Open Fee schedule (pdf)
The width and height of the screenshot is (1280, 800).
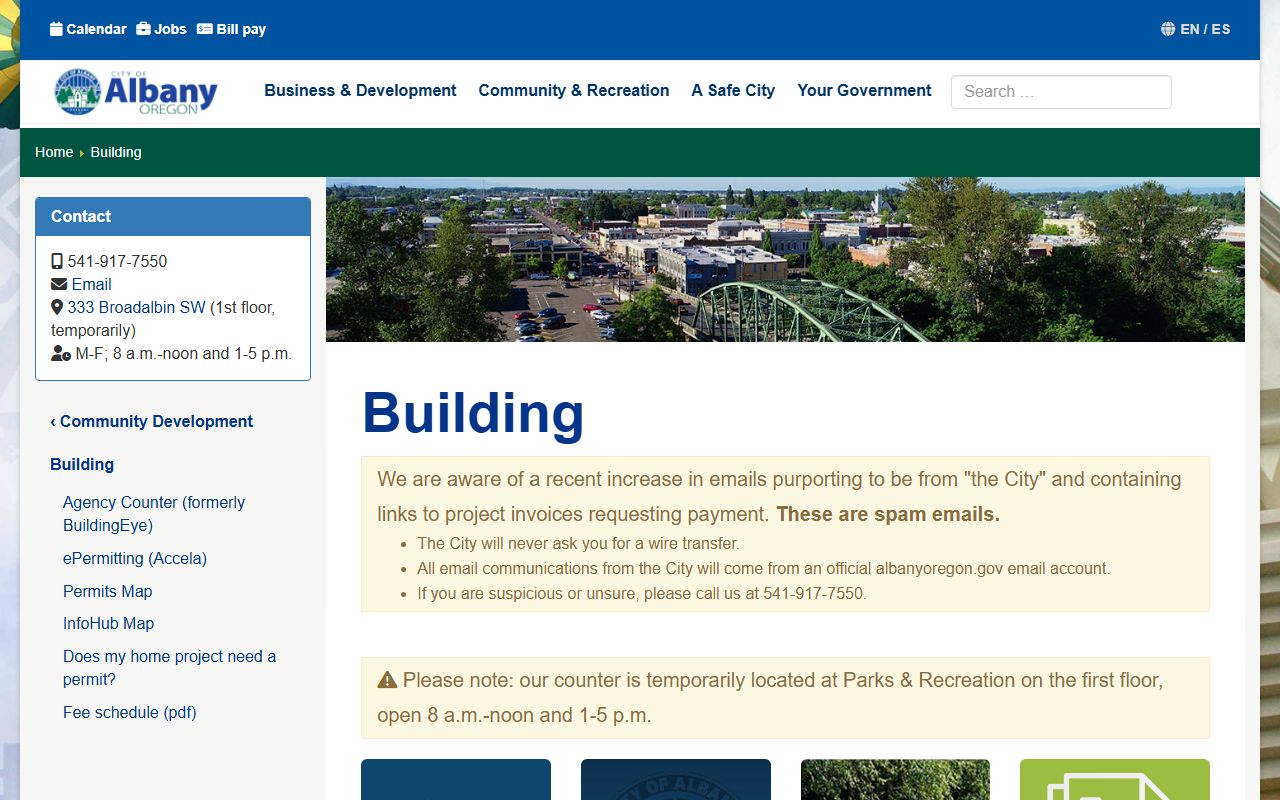[x=130, y=712]
